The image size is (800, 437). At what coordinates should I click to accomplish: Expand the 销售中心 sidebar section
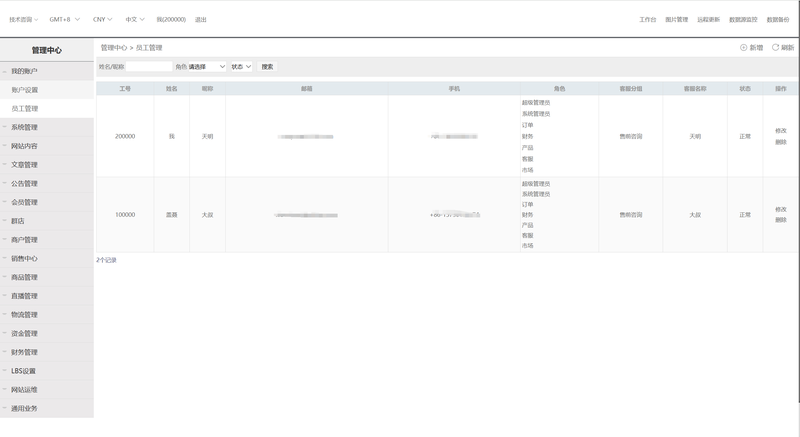tap(47, 259)
